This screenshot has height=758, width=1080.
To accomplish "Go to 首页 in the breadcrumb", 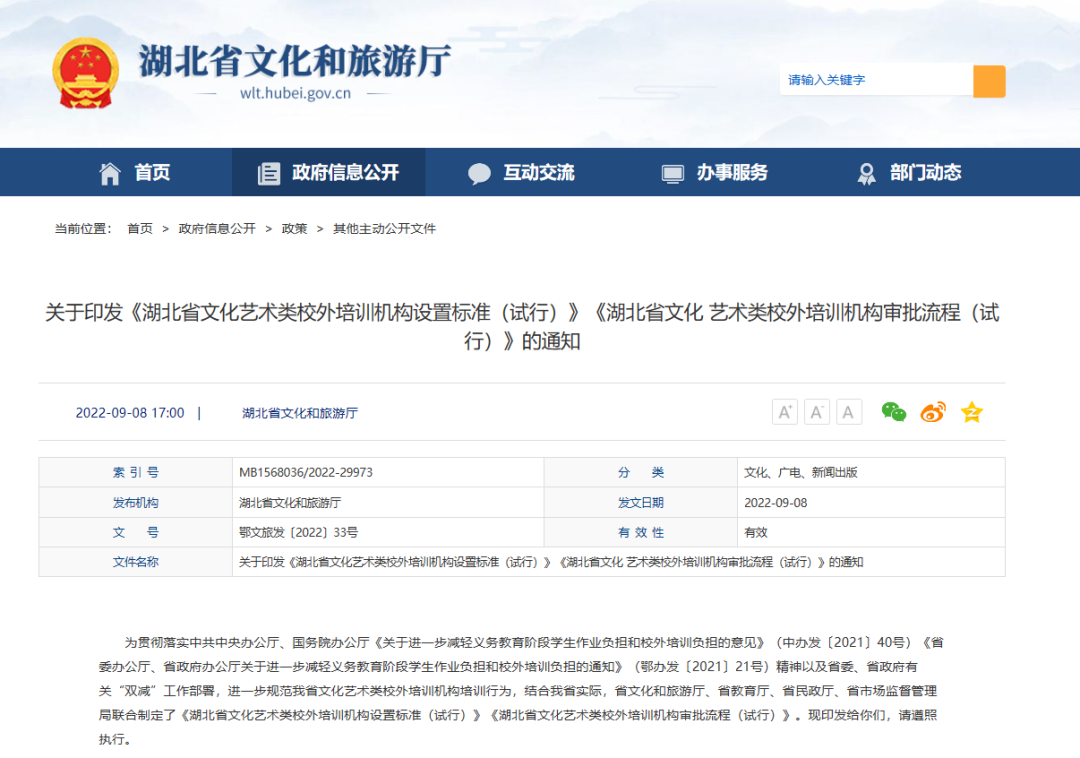I will [x=140, y=228].
